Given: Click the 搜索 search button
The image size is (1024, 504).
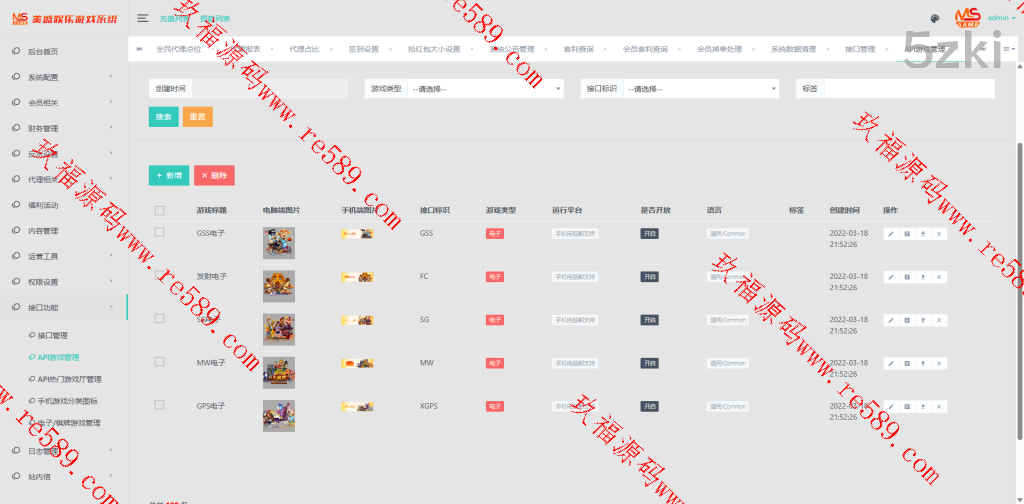Looking at the screenshot, I should [163, 117].
